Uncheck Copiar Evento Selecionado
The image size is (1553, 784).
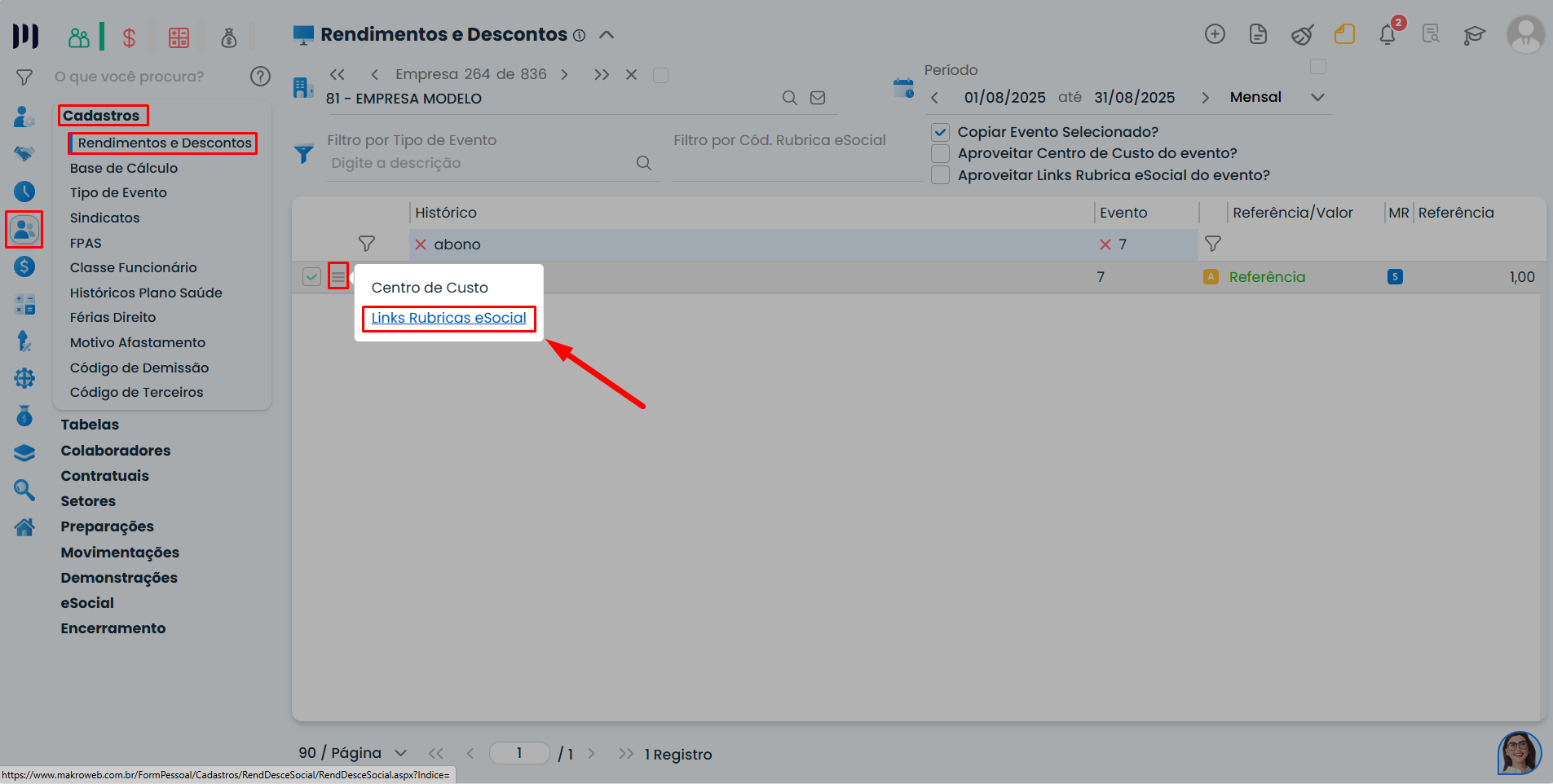(941, 132)
